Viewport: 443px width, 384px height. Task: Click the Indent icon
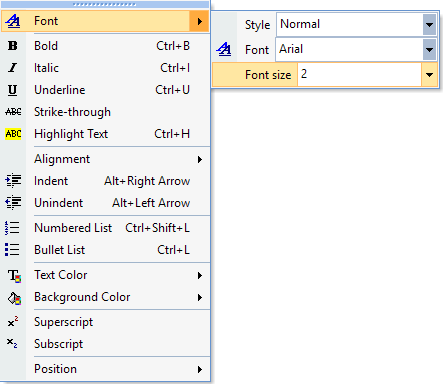tap(13, 181)
